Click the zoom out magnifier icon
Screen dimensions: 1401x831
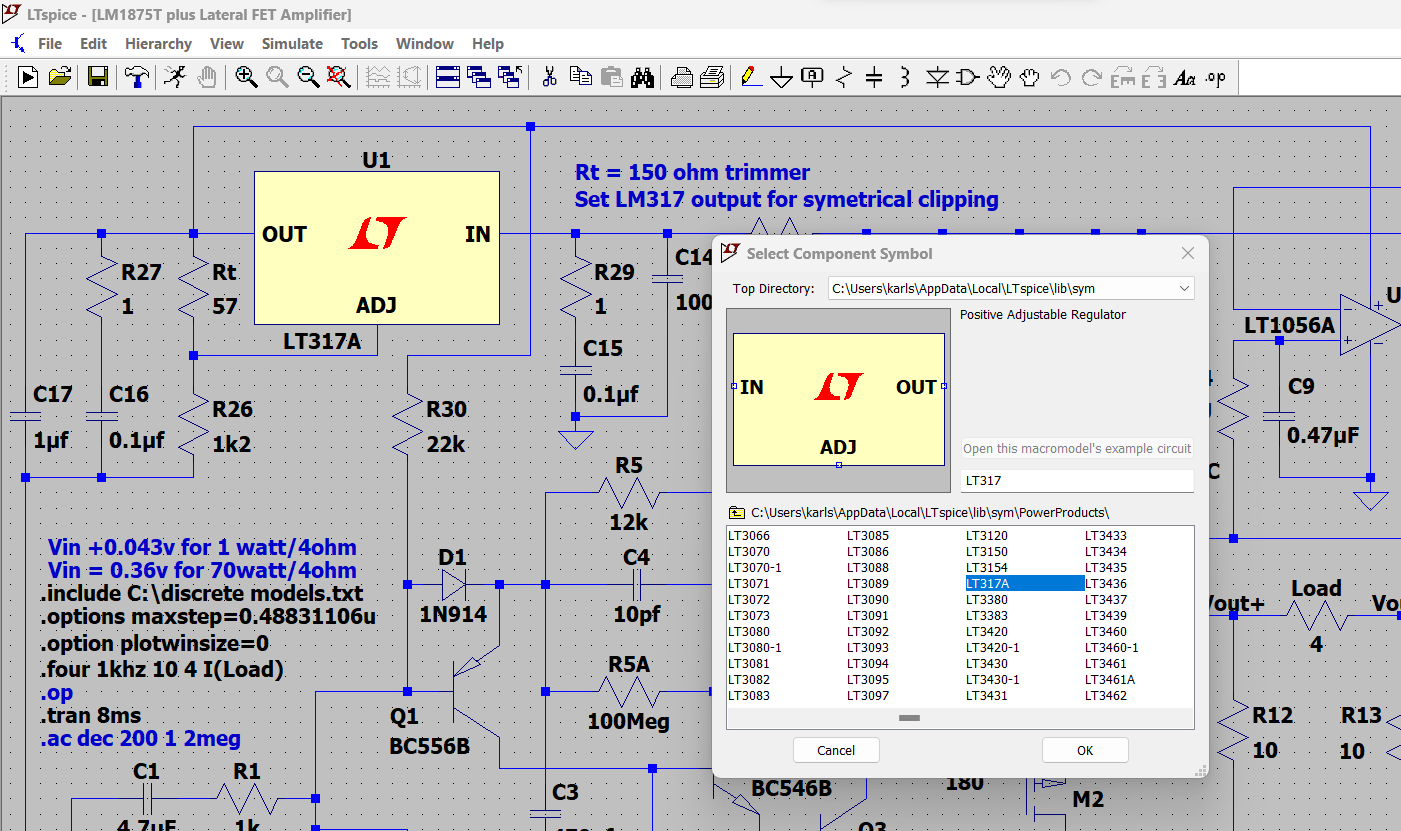click(x=308, y=76)
